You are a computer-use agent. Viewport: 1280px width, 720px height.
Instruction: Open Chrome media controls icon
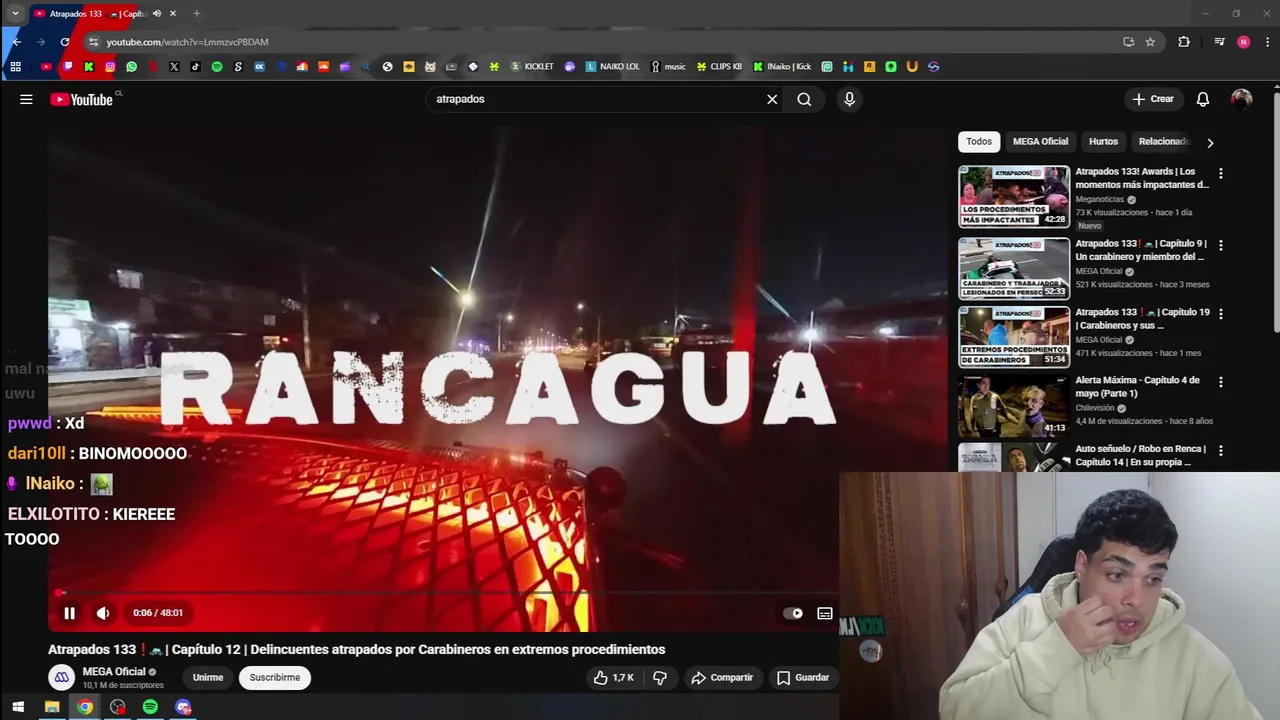1219,42
